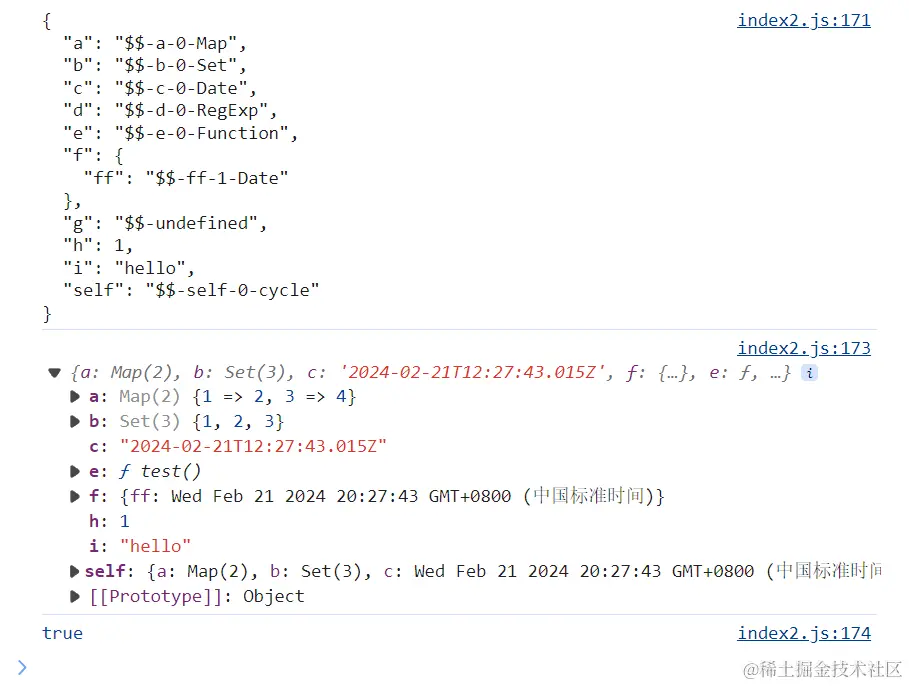
Task: Open the index2.js:173 source link
Action: (x=803, y=348)
